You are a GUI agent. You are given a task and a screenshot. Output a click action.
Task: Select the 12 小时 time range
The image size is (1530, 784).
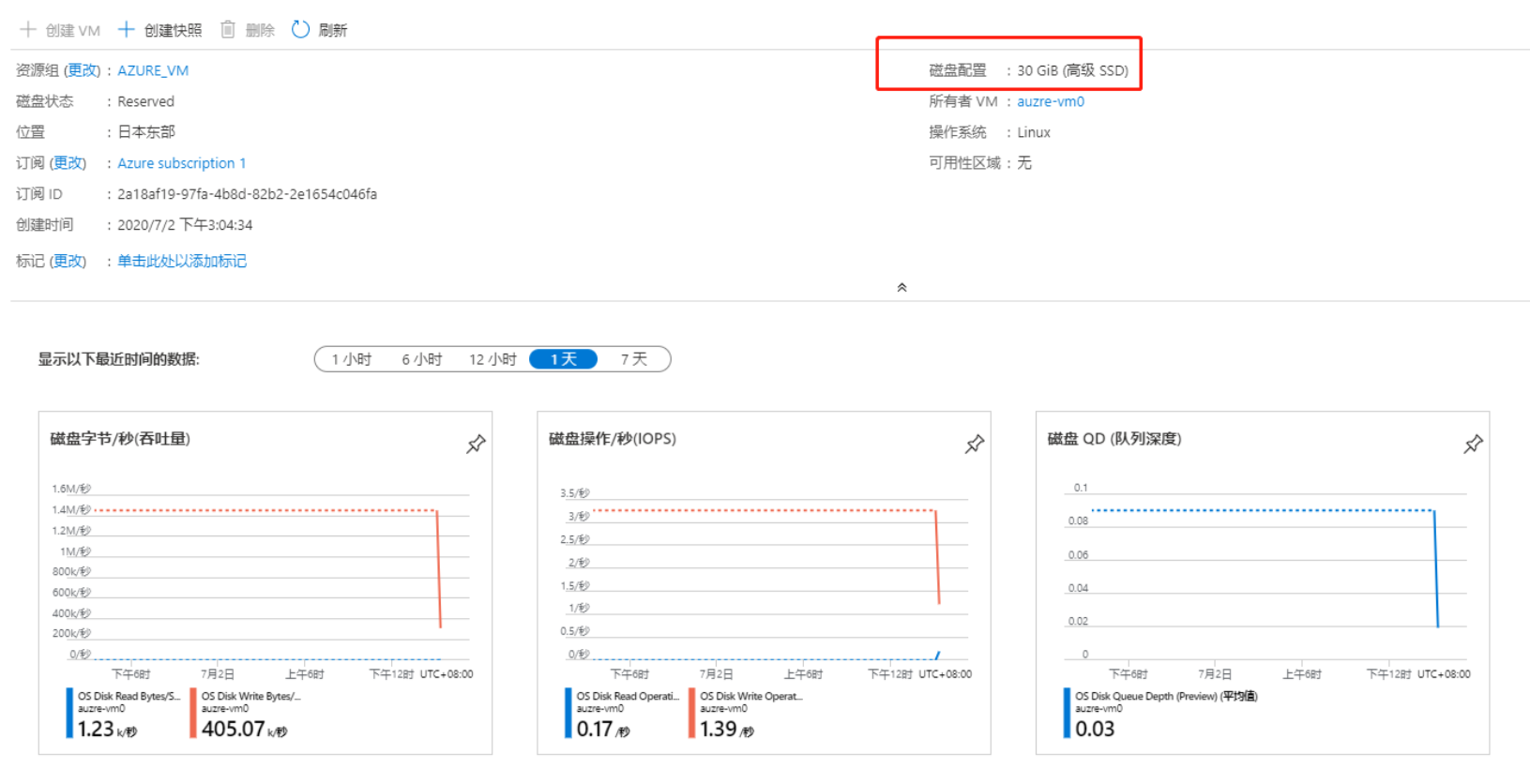[x=492, y=359]
